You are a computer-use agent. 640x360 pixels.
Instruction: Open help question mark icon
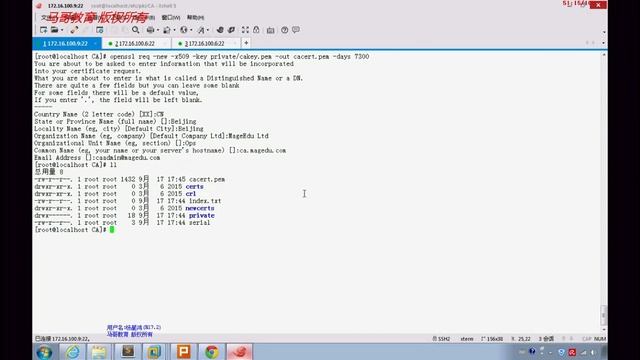coord(284,30)
